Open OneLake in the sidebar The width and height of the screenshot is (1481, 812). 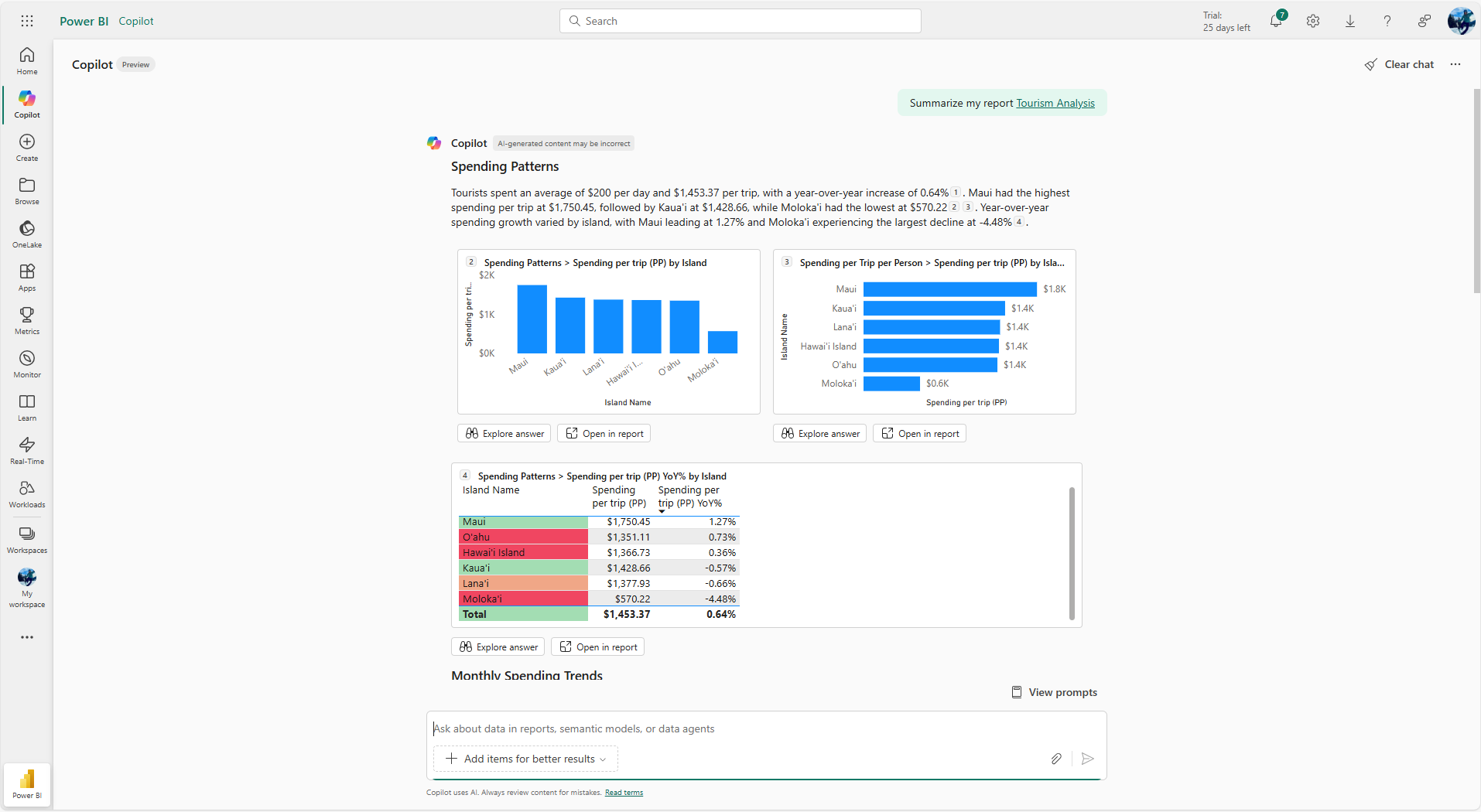tap(27, 234)
